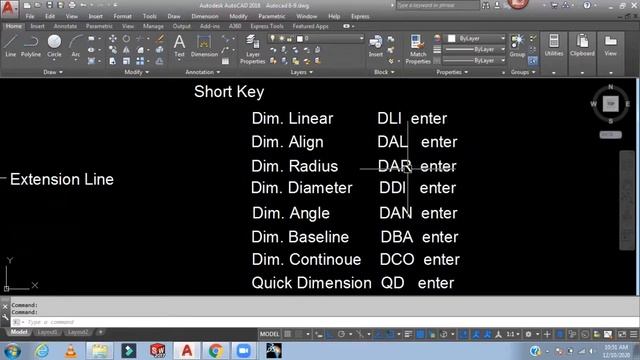The width and height of the screenshot is (640, 360).
Task: Click the TOP face of ViewCube
Action: pos(611,104)
